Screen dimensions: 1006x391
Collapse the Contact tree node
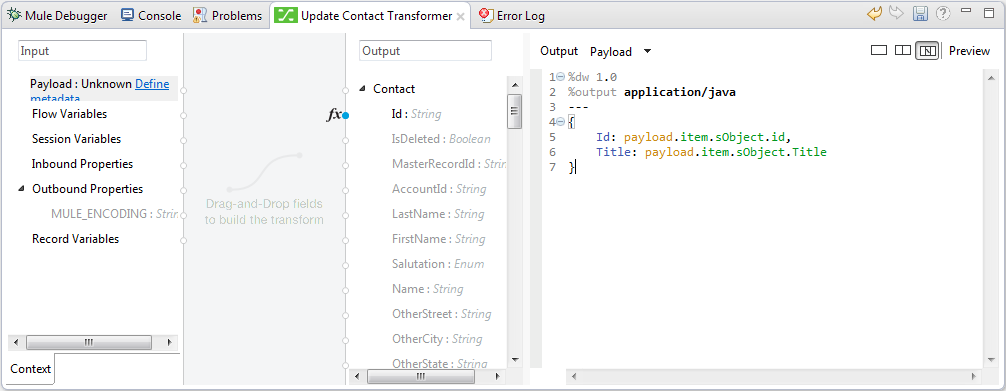click(x=362, y=89)
